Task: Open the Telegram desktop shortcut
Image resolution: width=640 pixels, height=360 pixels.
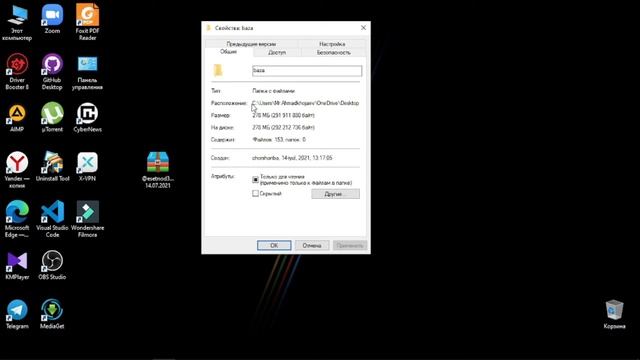Action: tap(17, 314)
